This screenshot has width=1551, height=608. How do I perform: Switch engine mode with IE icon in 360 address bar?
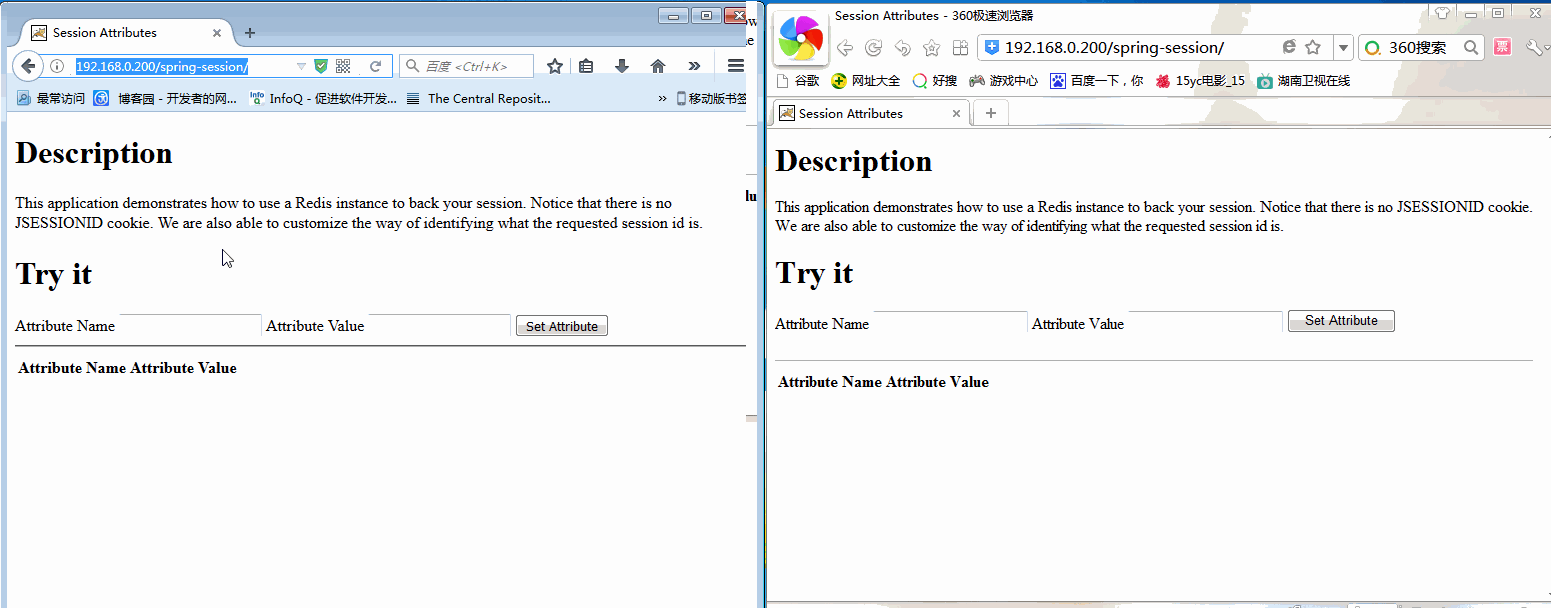[x=1289, y=47]
